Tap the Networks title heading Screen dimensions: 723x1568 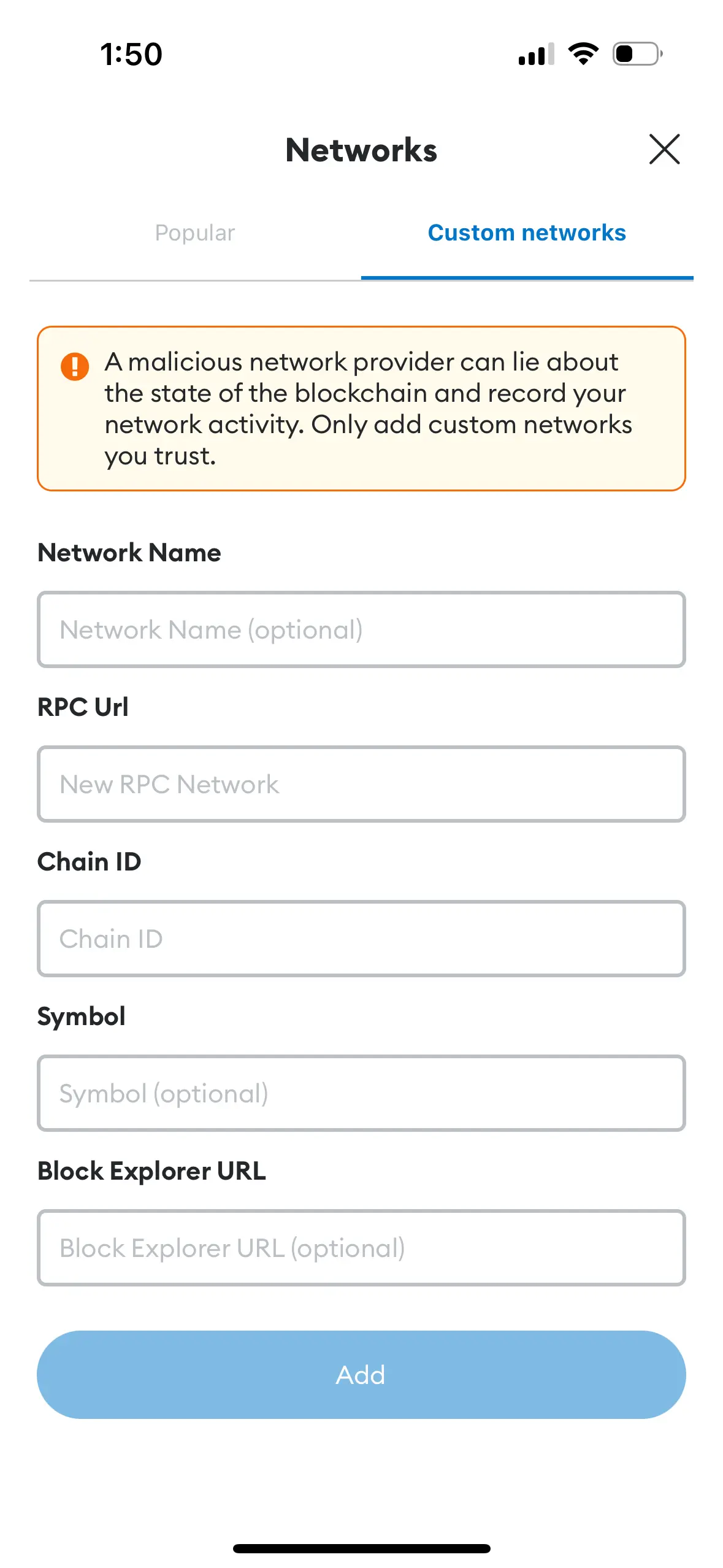point(361,150)
